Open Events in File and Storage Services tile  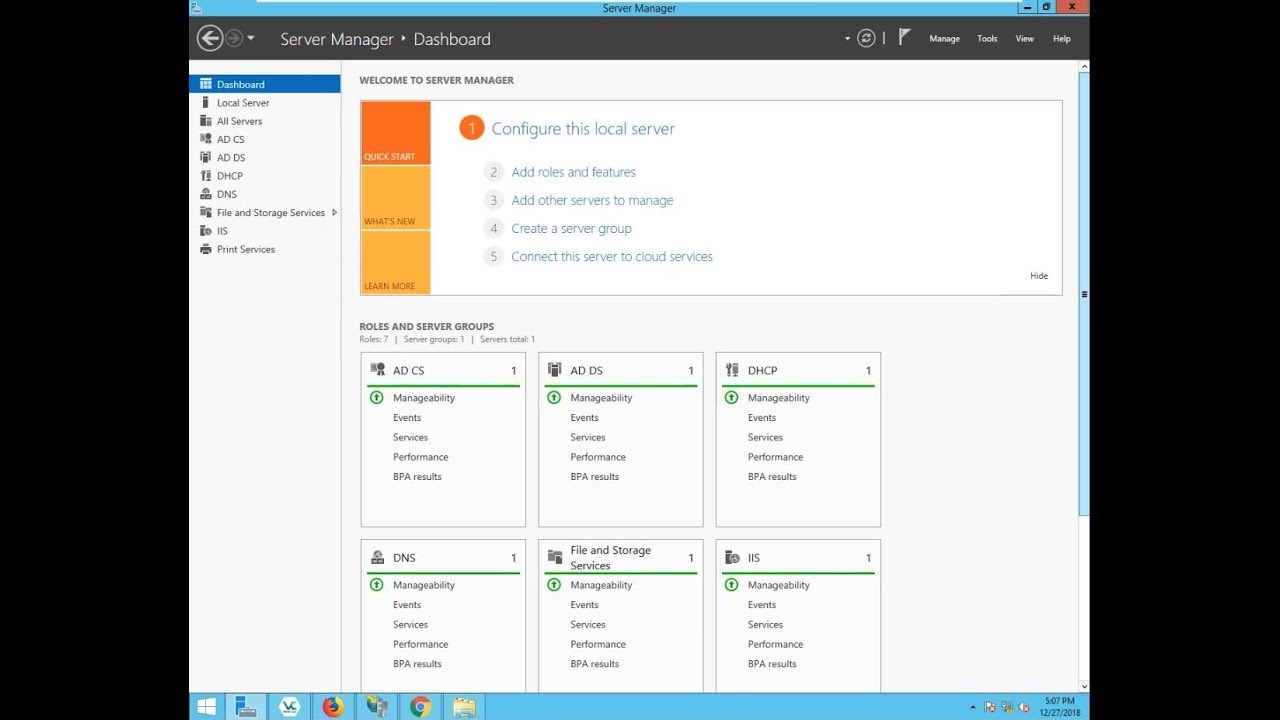[x=584, y=605]
